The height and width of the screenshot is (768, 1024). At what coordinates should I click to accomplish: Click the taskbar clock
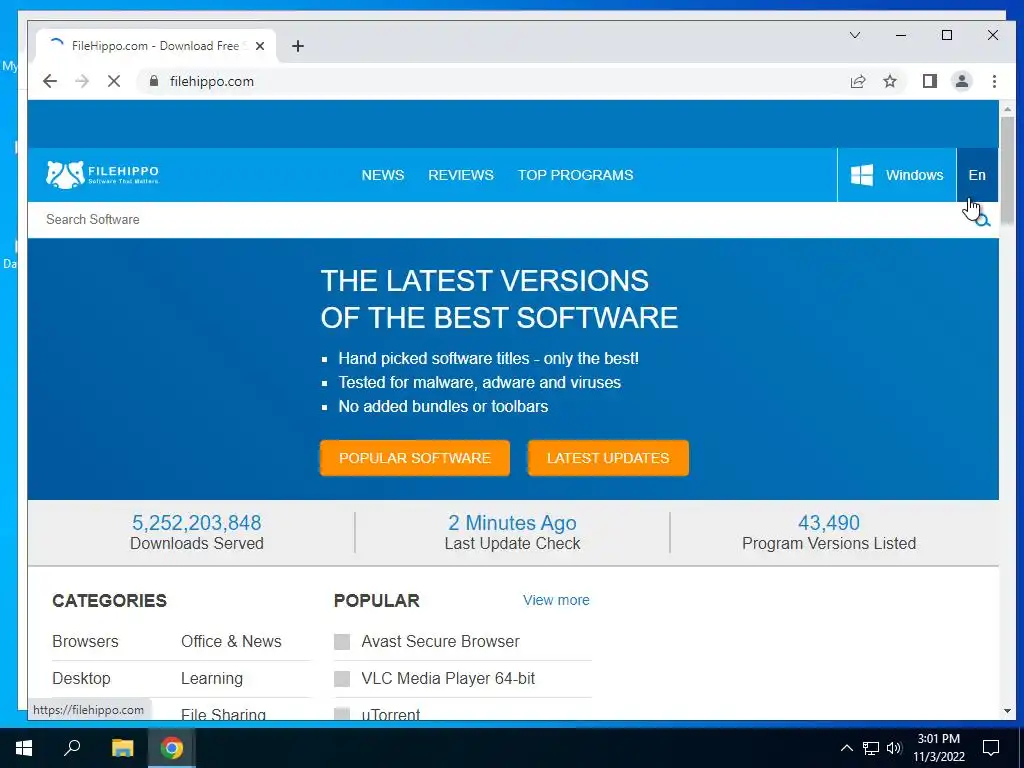click(x=938, y=748)
